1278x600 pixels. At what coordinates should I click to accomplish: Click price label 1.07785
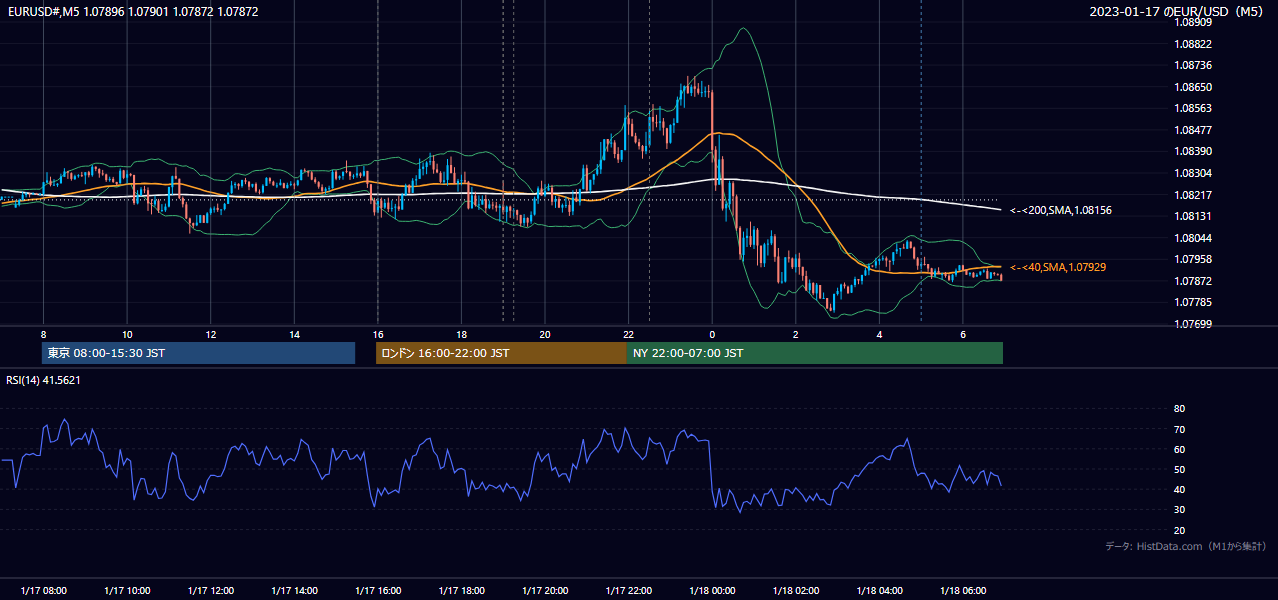tap(1193, 302)
